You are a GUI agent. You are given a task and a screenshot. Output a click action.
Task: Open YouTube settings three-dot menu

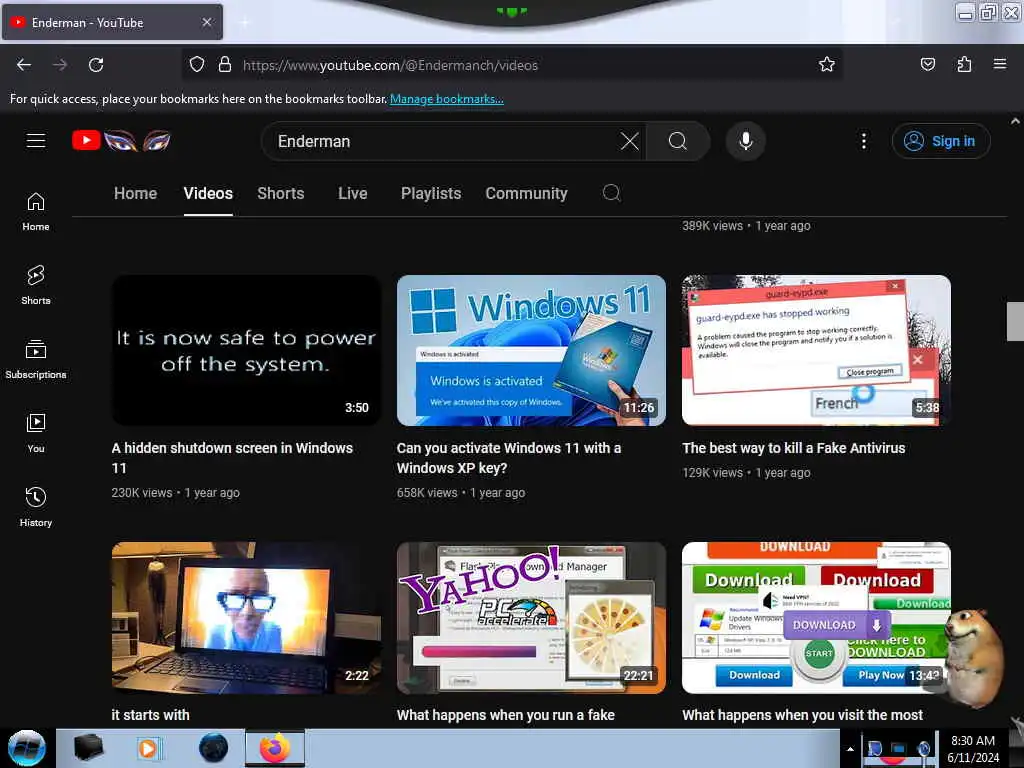click(x=863, y=141)
